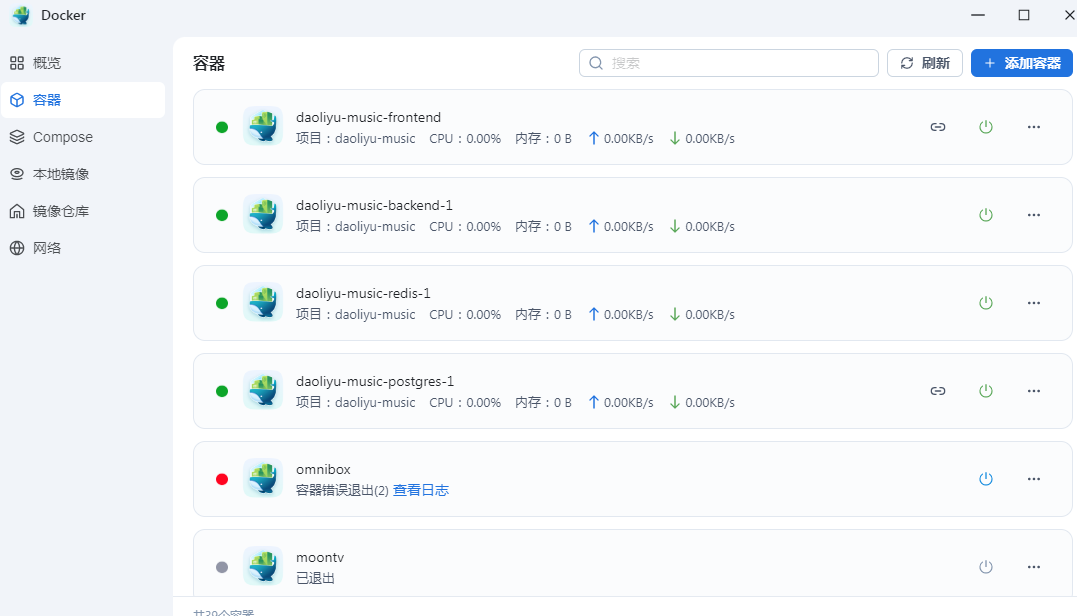Viewport: 1077px width, 616px height.
Task: Click the moontv container icon
Action: [x=263, y=566]
